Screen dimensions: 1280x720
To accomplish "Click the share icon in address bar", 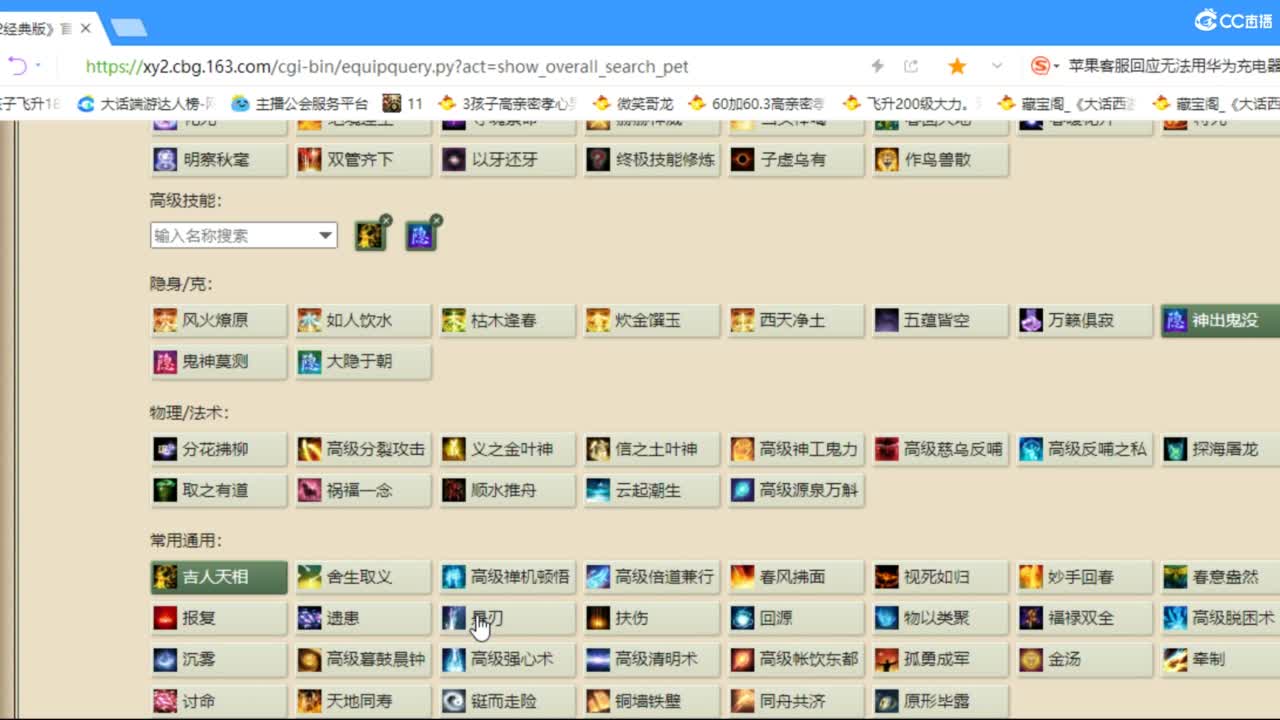I will pos(911,66).
